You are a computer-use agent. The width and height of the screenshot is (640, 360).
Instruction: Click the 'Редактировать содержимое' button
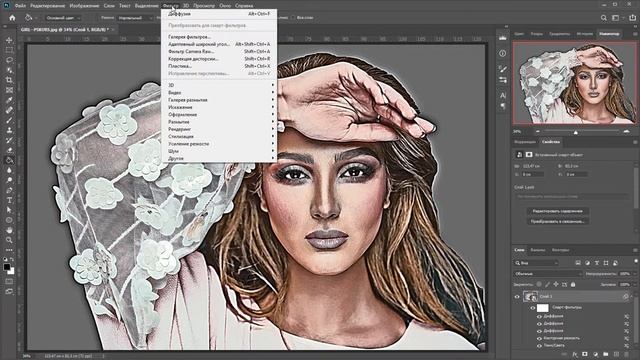[557, 211]
